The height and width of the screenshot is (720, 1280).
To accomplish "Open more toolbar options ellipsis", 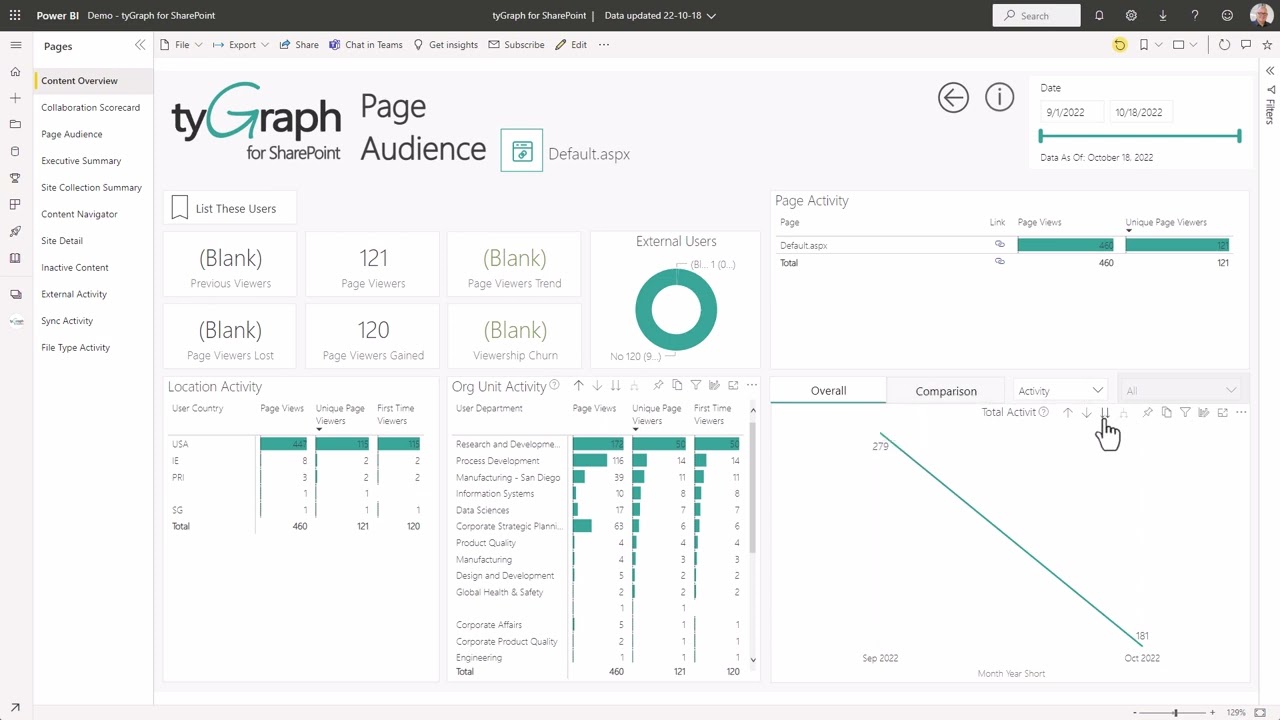I will coord(604,45).
